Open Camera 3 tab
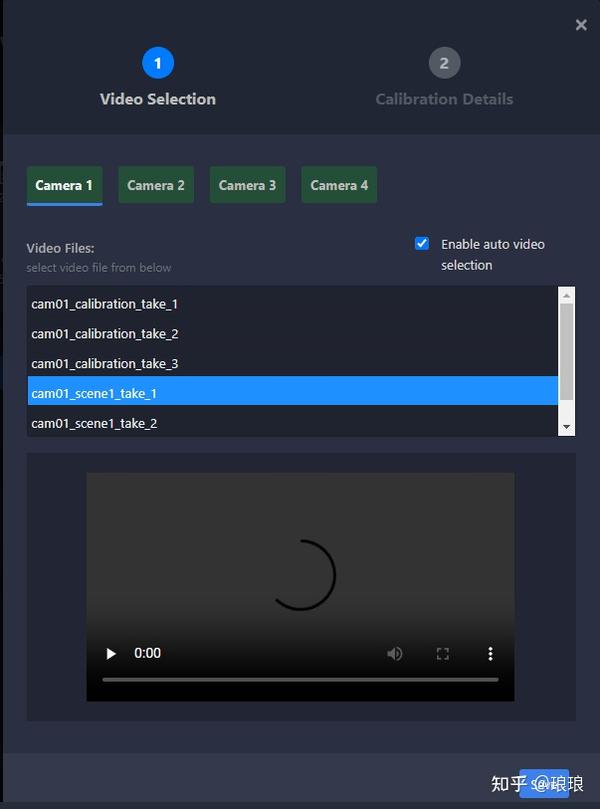This screenshot has height=809, width=600. (x=248, y=185)
